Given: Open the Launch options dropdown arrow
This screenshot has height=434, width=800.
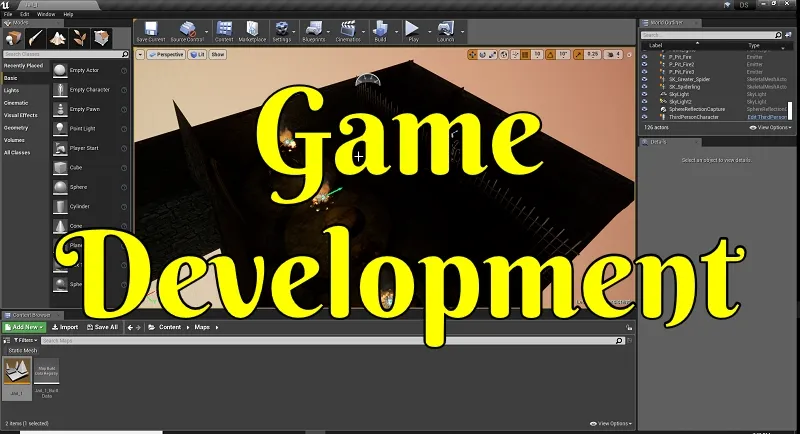Looking at the screenshot, I should (x=463, y=32).
